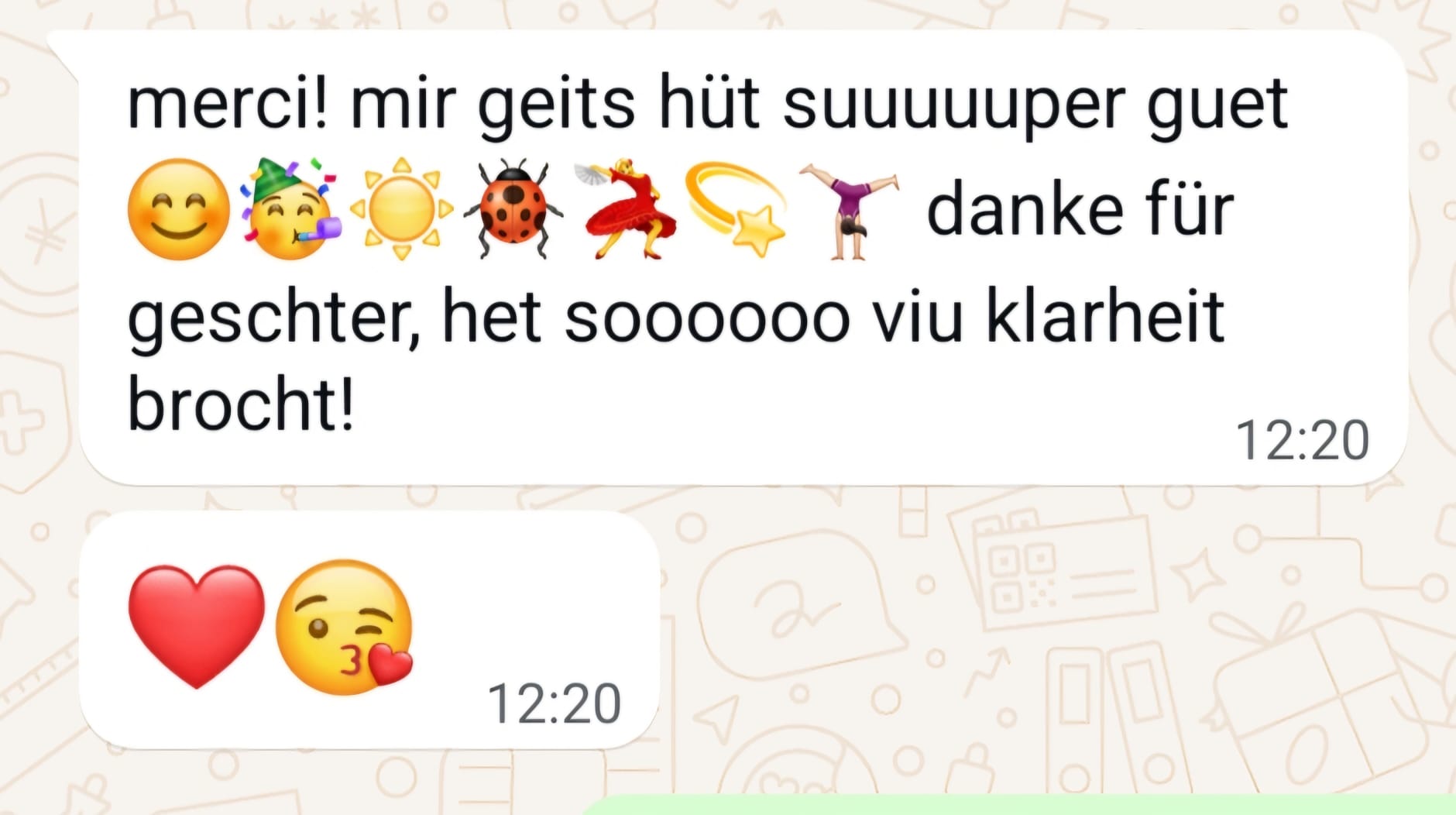1456x815 pixels.
Task: Click the party face emoji
Action: click(290, 209)
